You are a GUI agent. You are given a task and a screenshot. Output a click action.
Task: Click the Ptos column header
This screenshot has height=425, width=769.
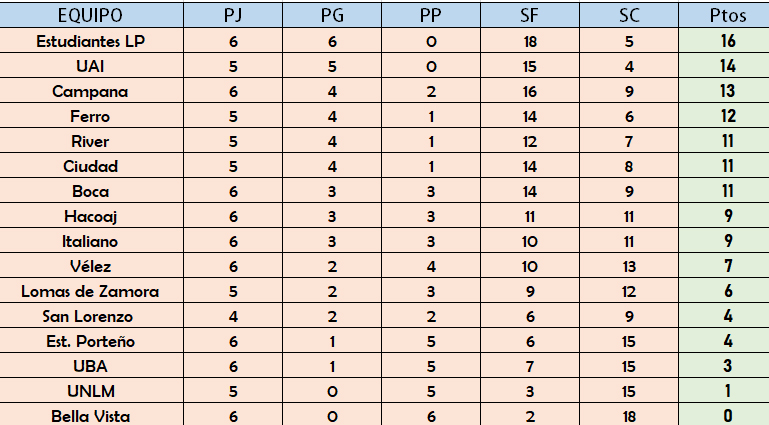pyautogui.click(x=724, y=15)
